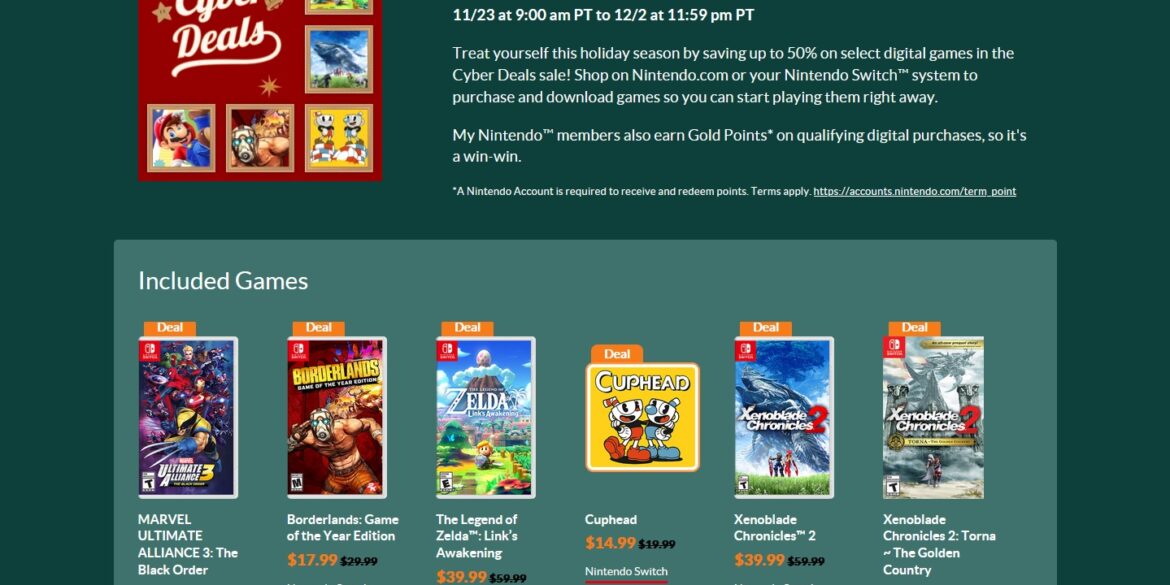This screenshot has width=1170, height=585.
Task: Open the Borderlands Game of the Year cover
Action: coord(337,417)
